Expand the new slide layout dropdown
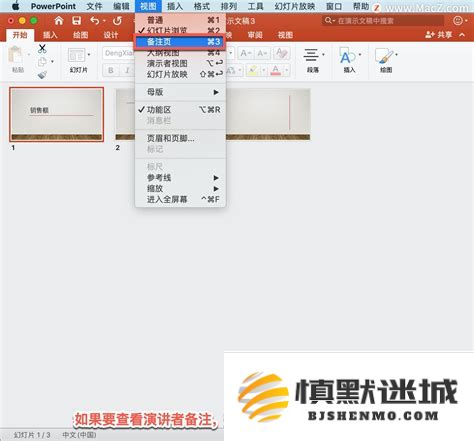This screenshot has width=474, height=441. [x=89, y=54]
